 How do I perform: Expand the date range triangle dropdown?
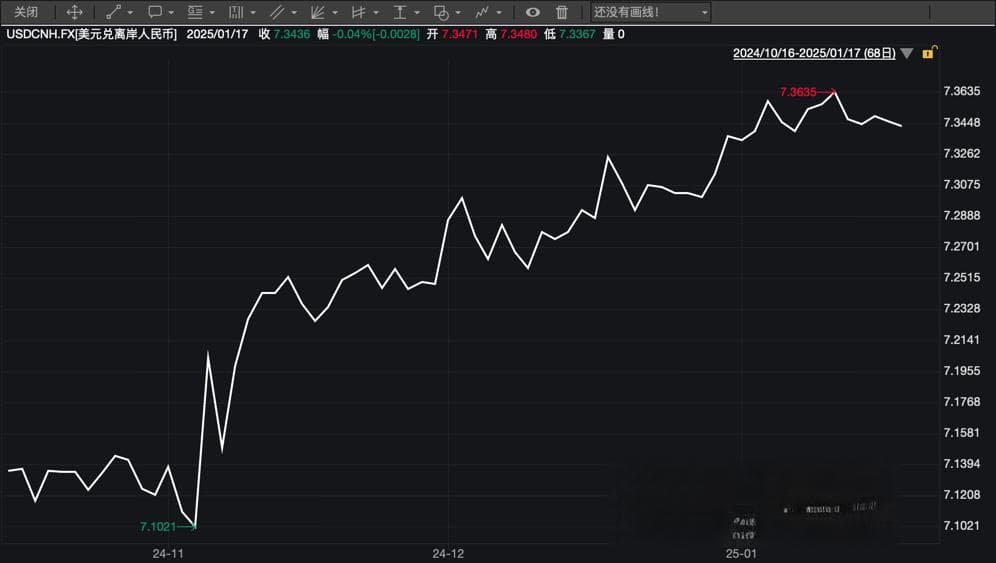(x=907, y=53)
